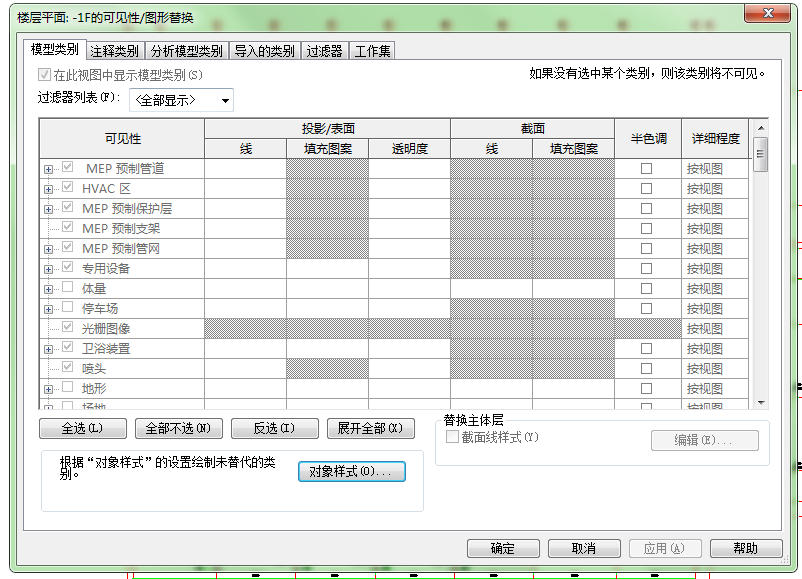
Task: Click 详细程度 cell for 光栅图像
Action: click(x=715, y=329)
